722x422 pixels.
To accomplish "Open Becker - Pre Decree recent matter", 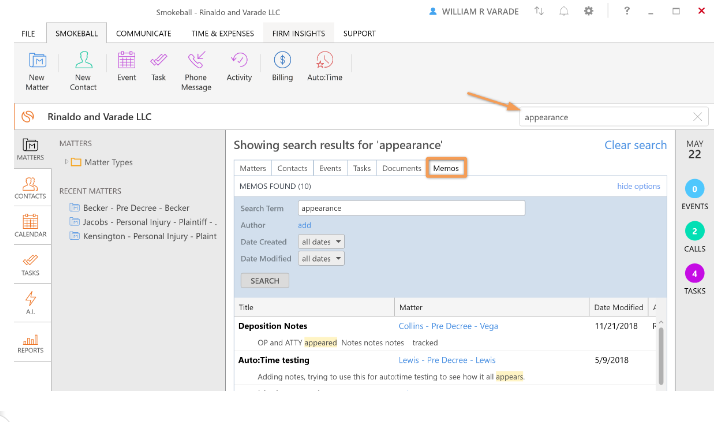I will [136, 208].
